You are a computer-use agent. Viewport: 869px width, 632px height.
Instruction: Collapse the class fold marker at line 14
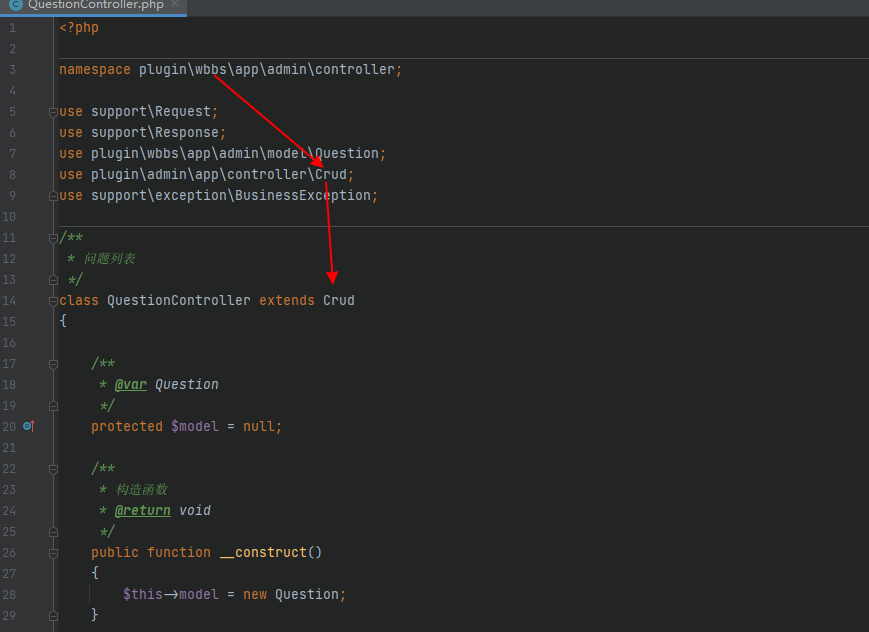click(53, 301)
